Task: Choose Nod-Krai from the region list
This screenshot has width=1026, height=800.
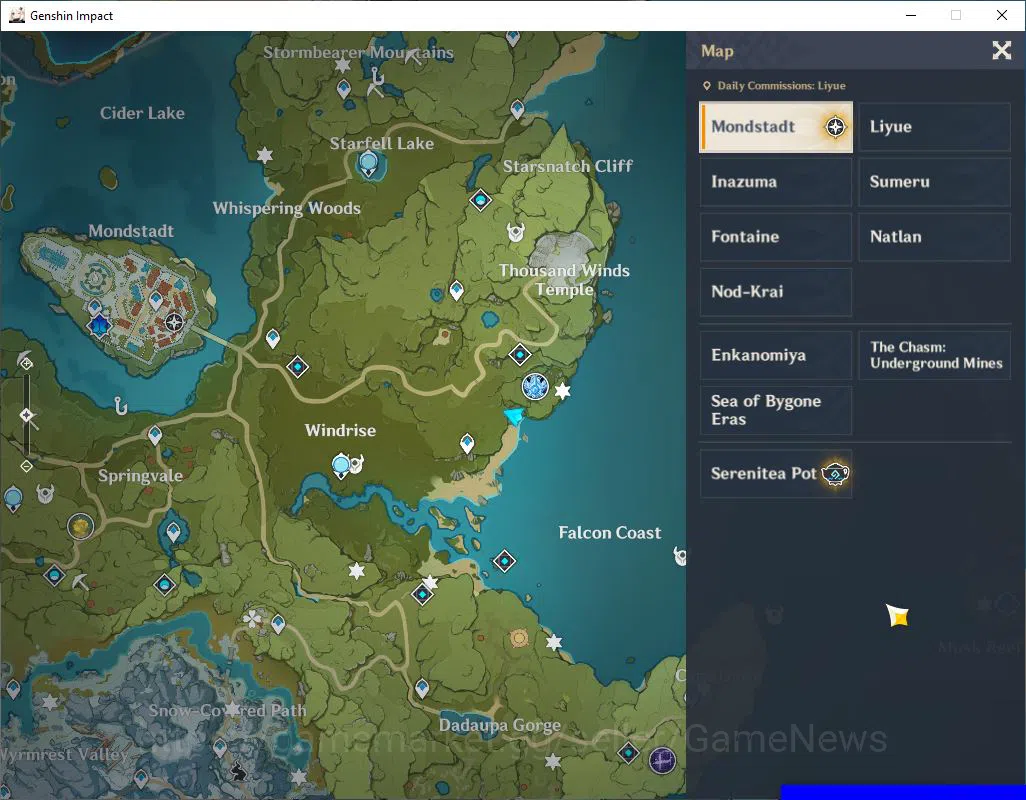Action: coord(776,292)
